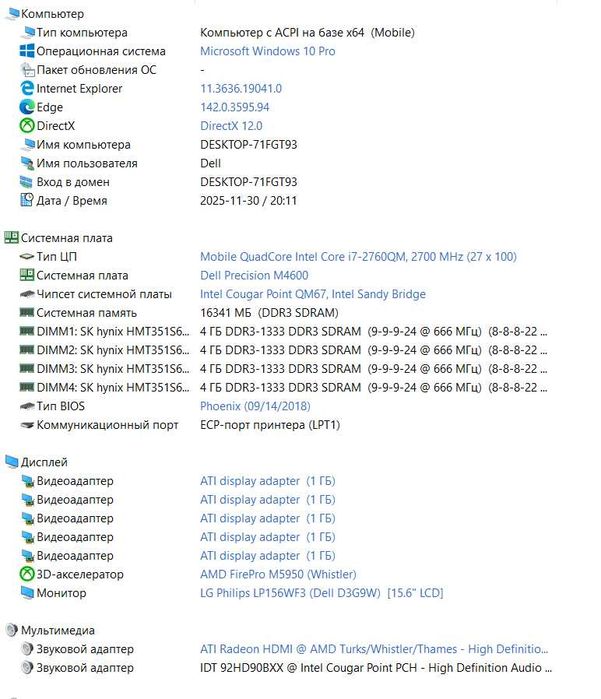Select the Тип ЦП row label

(x=57, y=256)
